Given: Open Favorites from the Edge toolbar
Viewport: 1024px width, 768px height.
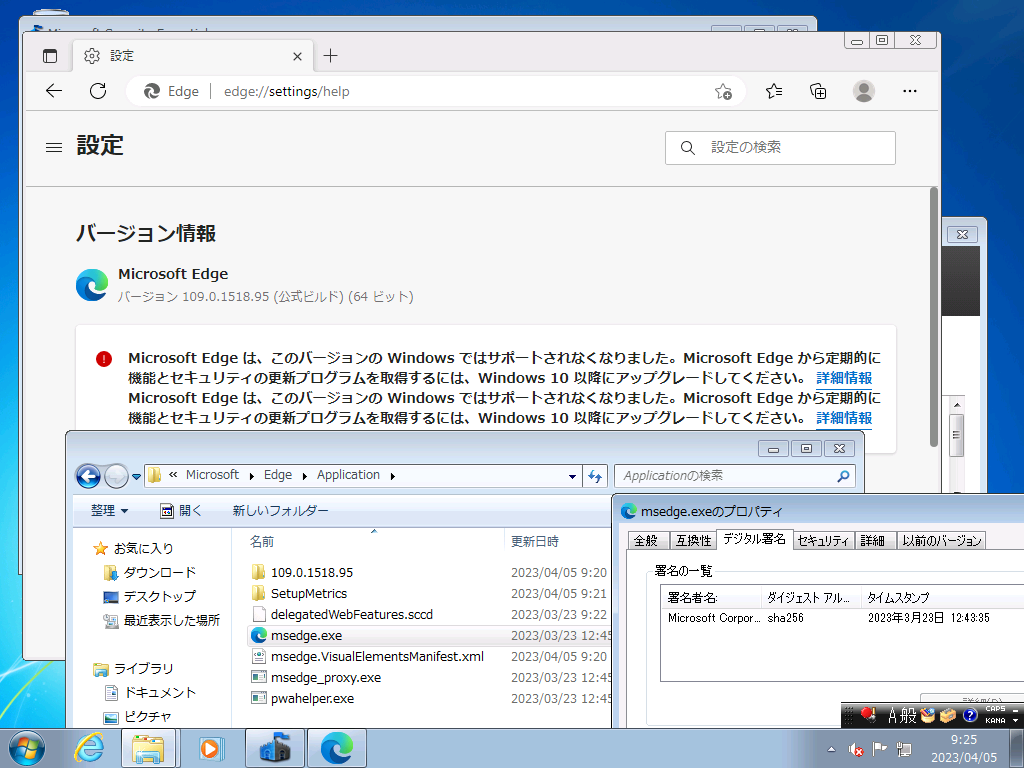Looking at the screenshot, I should pyautogui.click(x=773, y=91).
